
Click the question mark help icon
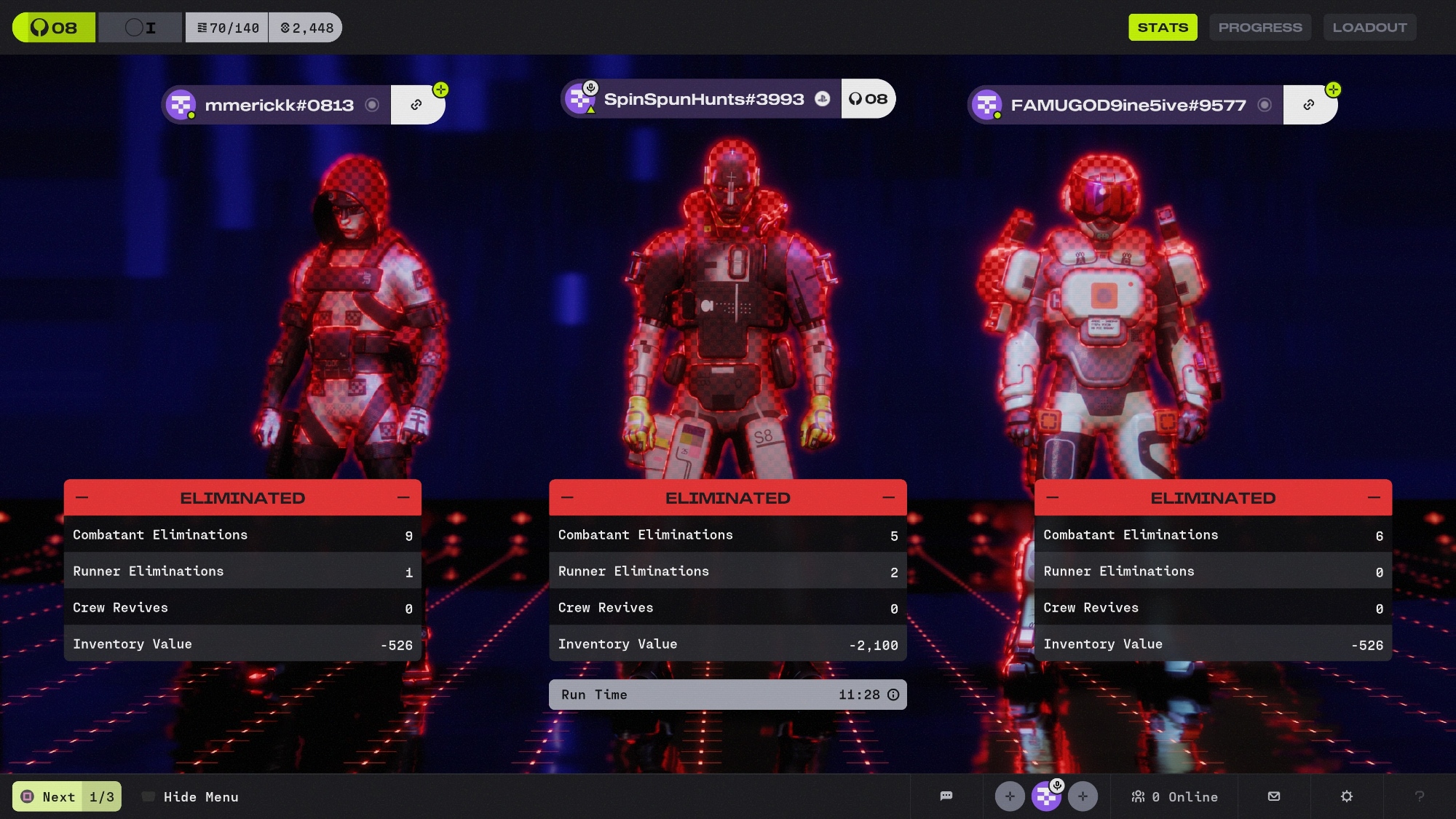[1419, 796]
